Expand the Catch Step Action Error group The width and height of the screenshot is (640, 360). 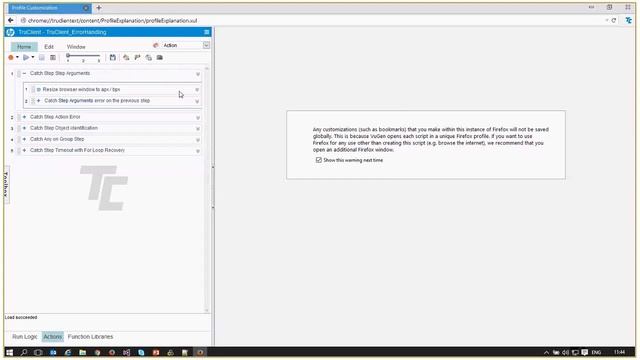(24, 117)
